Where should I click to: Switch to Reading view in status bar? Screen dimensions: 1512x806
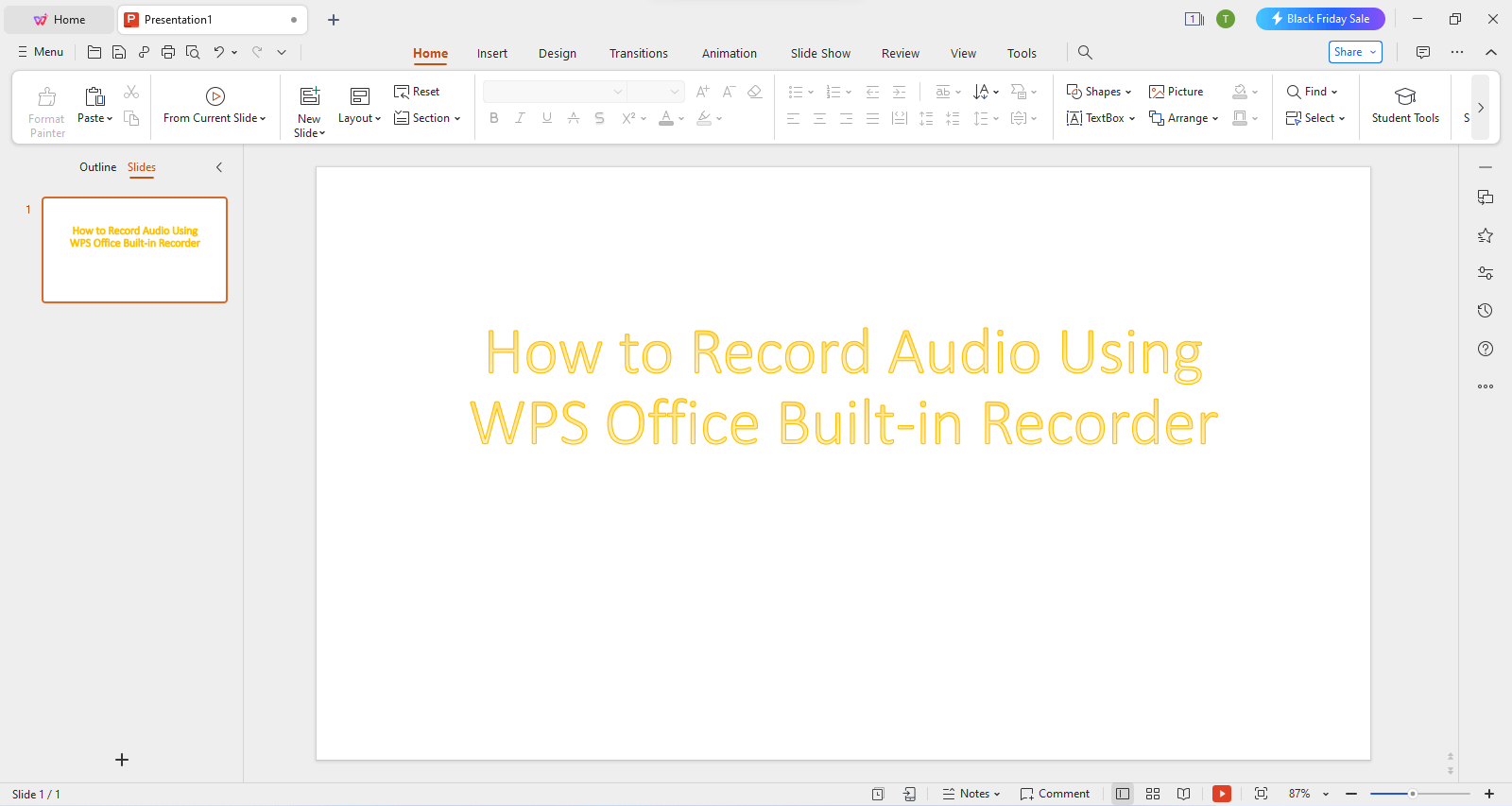(x=1183, y=794)
